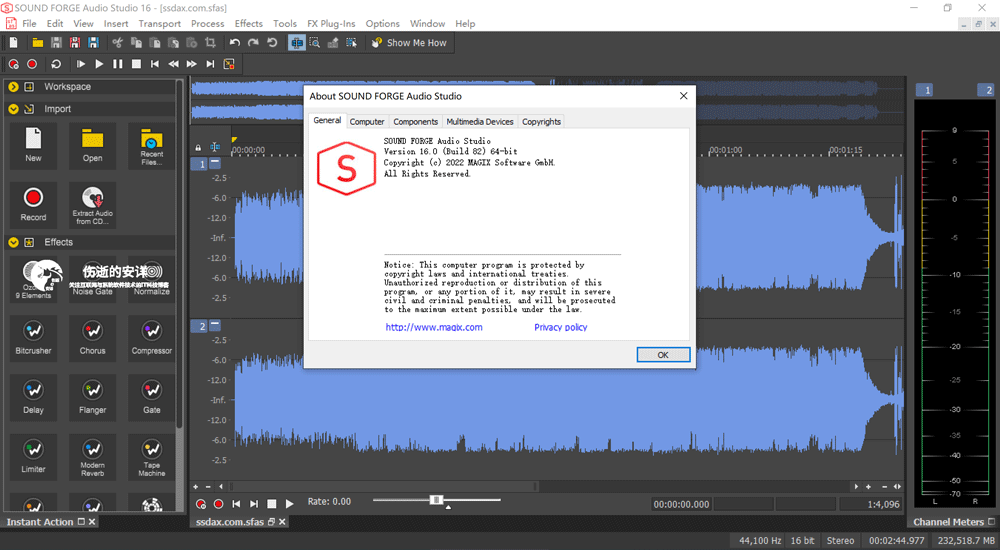Apply the Modern Reverb effect
Image resolution: width=1000 pixels, height=550 pixels.
pyautogui.click(x=92, y=457)
